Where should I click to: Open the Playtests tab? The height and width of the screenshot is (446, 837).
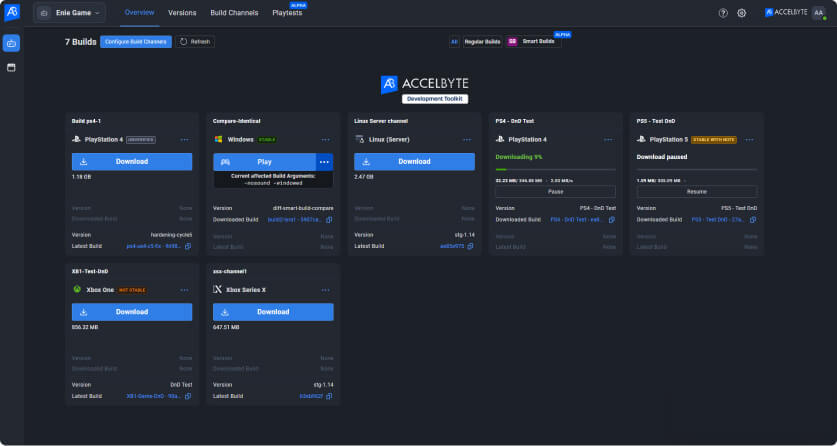(287, 13)
